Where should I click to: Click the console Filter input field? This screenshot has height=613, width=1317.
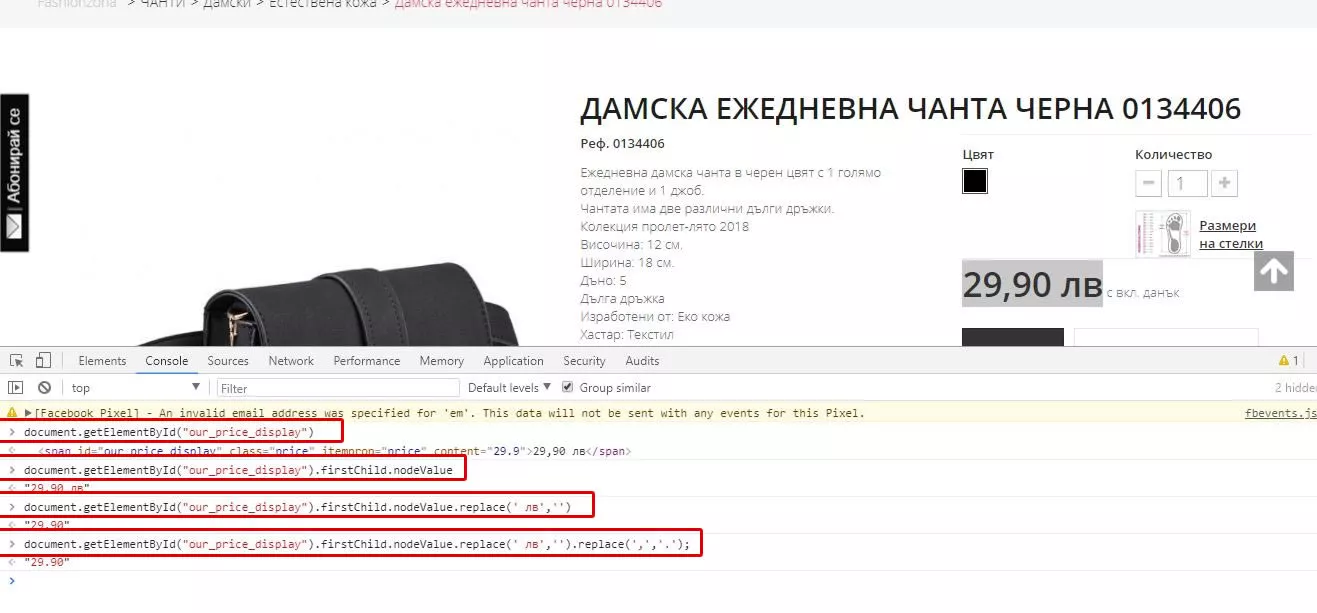338,387
